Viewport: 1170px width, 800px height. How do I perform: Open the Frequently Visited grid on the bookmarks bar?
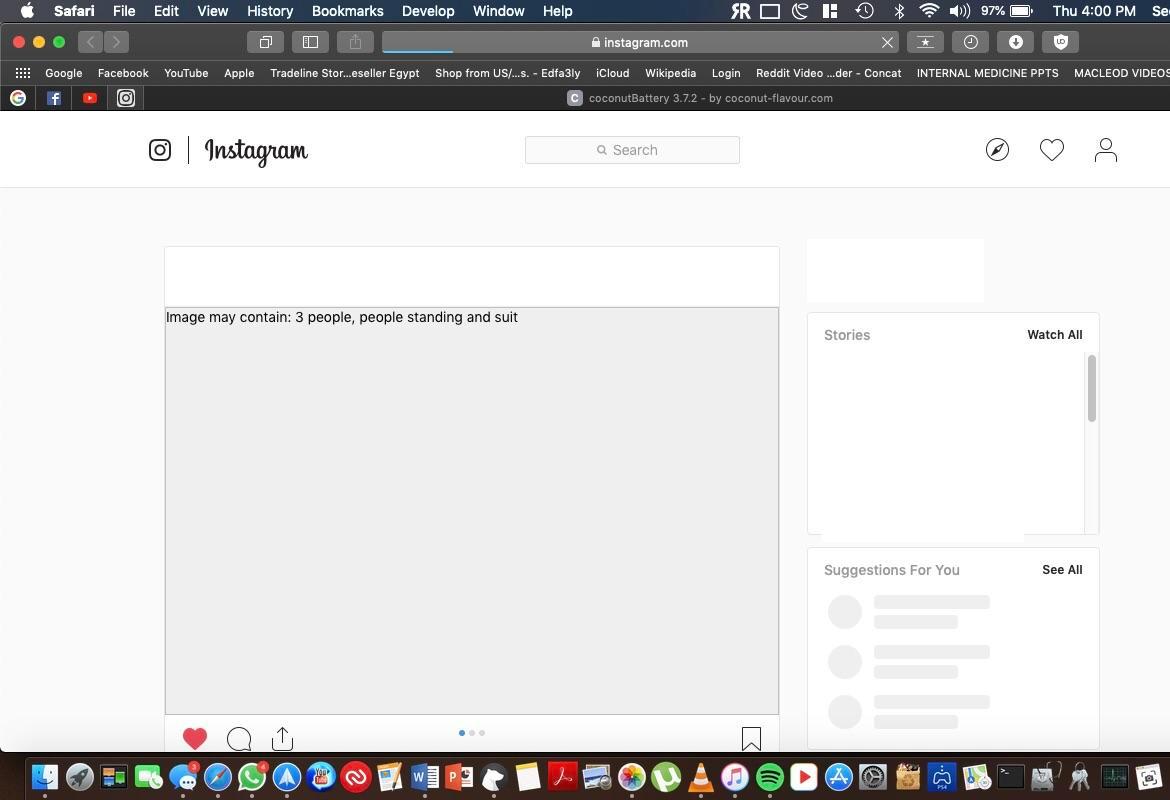(x=22, y=72)
